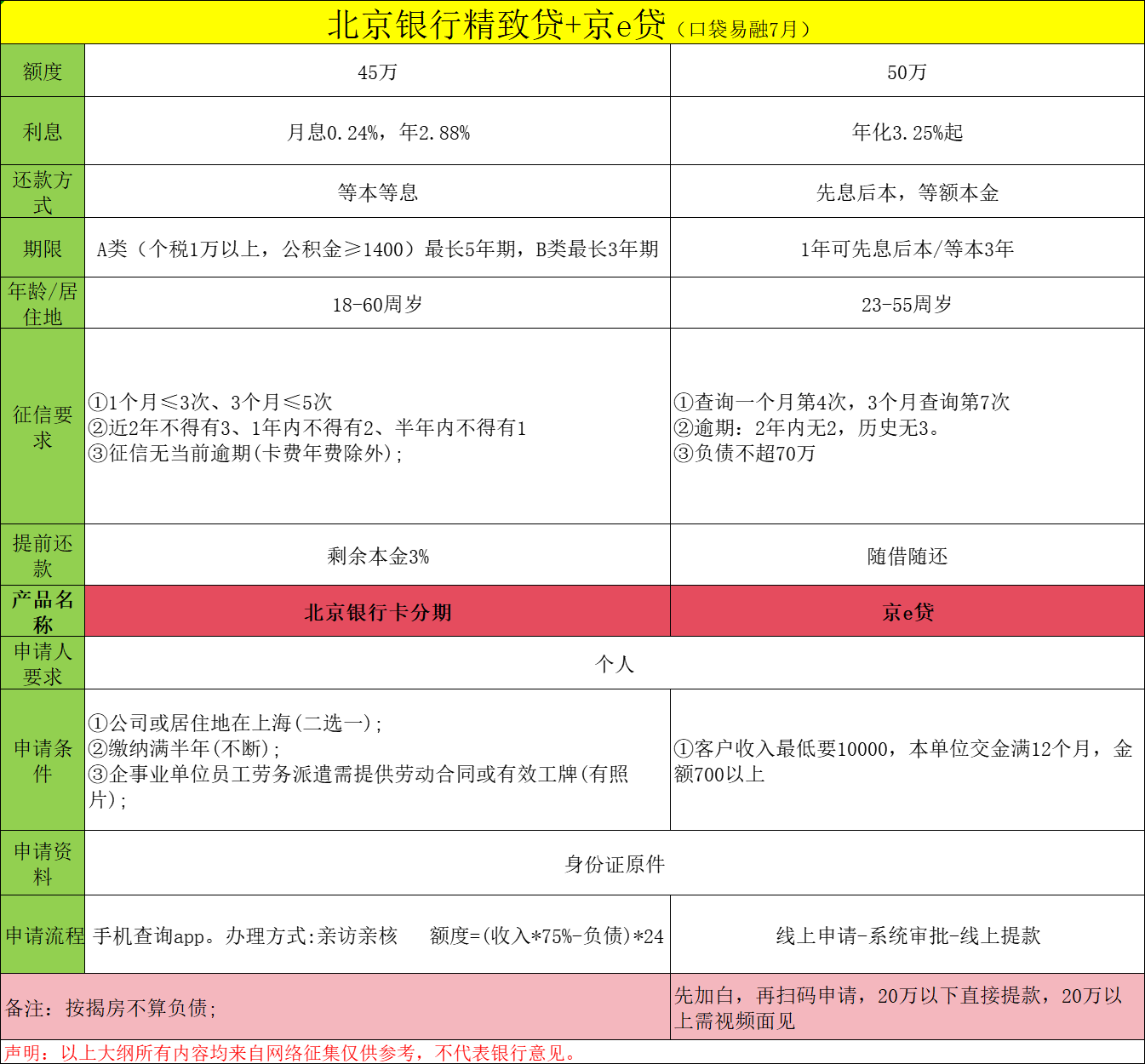Select the '申请流程' header cell
This screenshot has width=1145, height=1064.
tap(43, 935)
